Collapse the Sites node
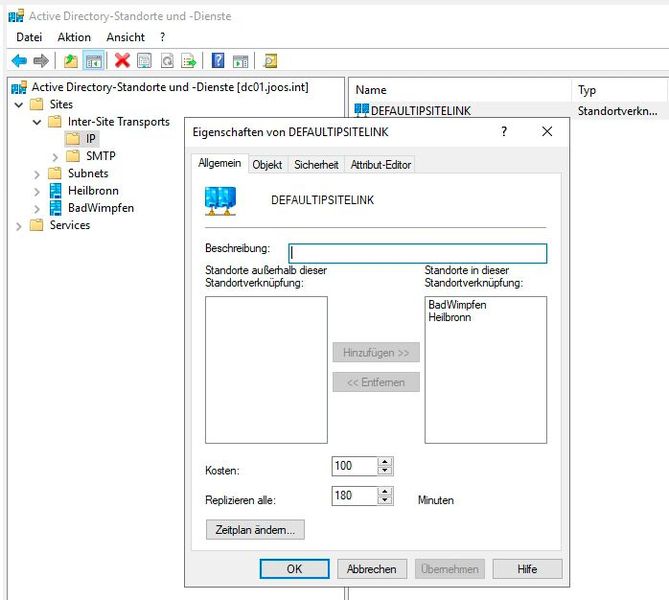This screenshot has height=600, width=669. 19,105
